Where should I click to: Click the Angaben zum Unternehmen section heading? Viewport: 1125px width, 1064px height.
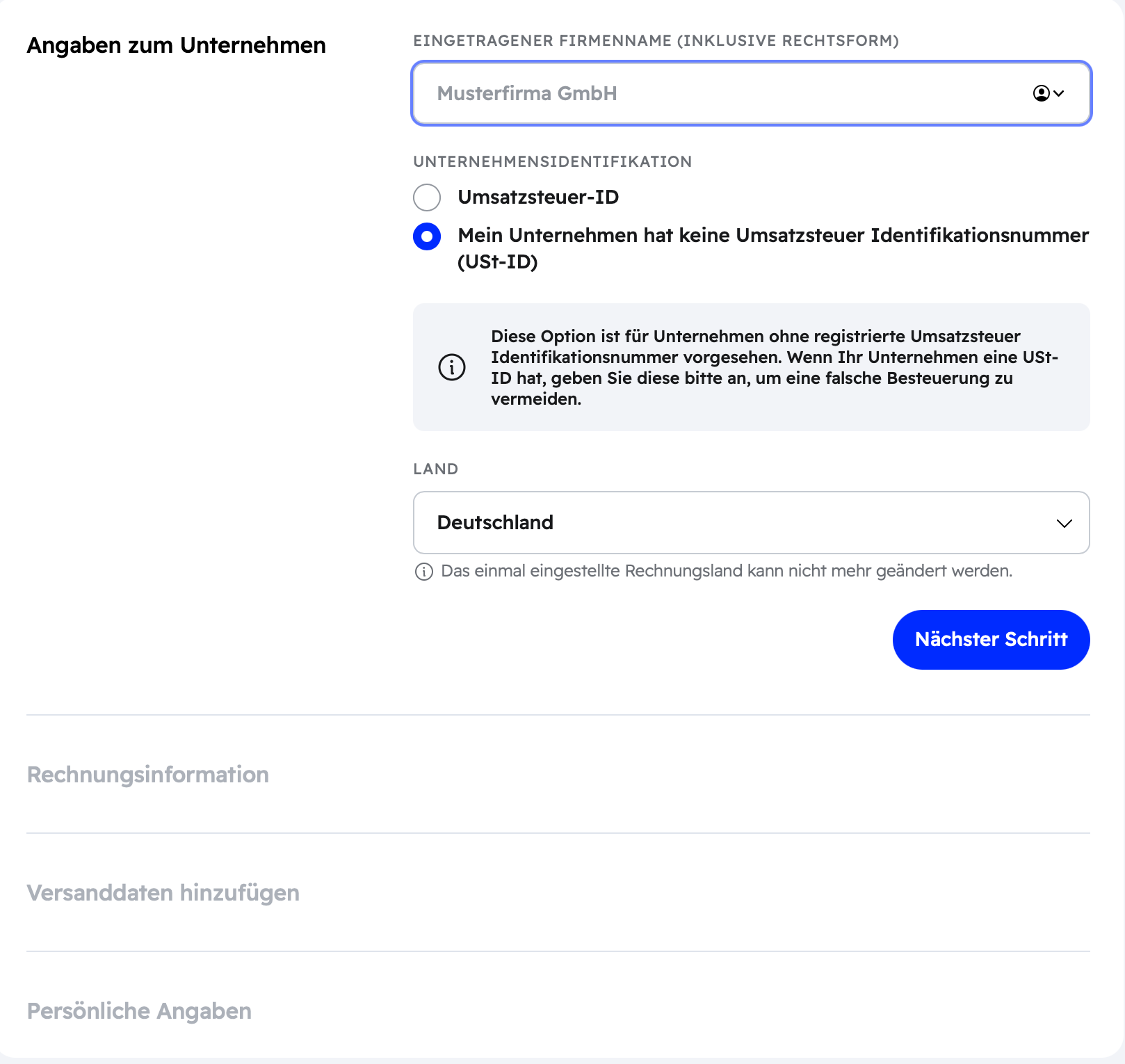(176, 45)
